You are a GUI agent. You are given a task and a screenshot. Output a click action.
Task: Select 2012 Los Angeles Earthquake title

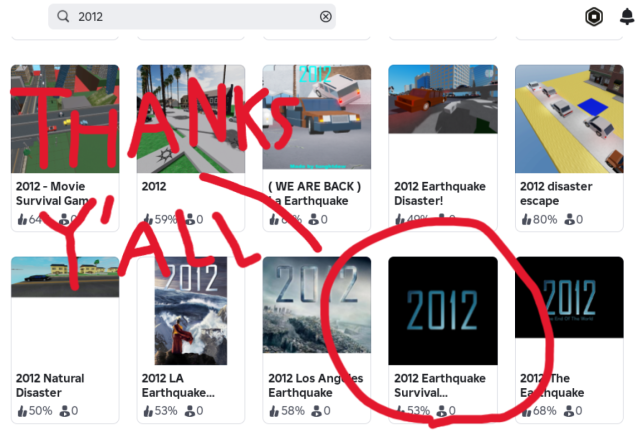click(x=315, y=385)
